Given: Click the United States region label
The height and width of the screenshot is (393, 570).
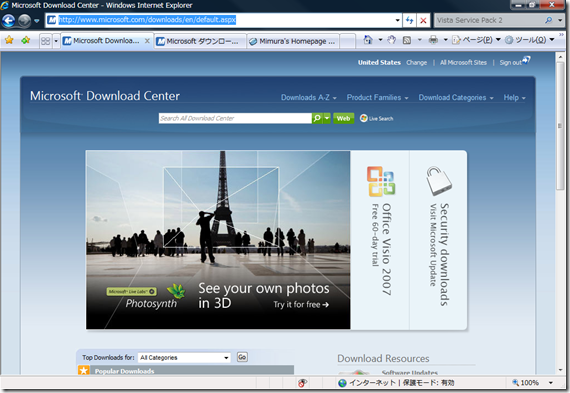Looking at the screenshot, I should pos(379,63).
